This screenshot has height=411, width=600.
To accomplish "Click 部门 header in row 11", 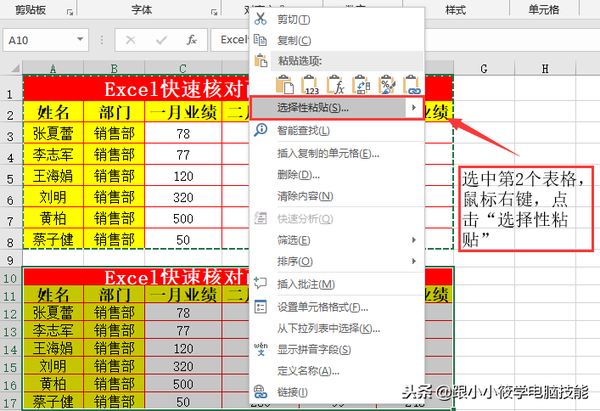I will (114, 295).
